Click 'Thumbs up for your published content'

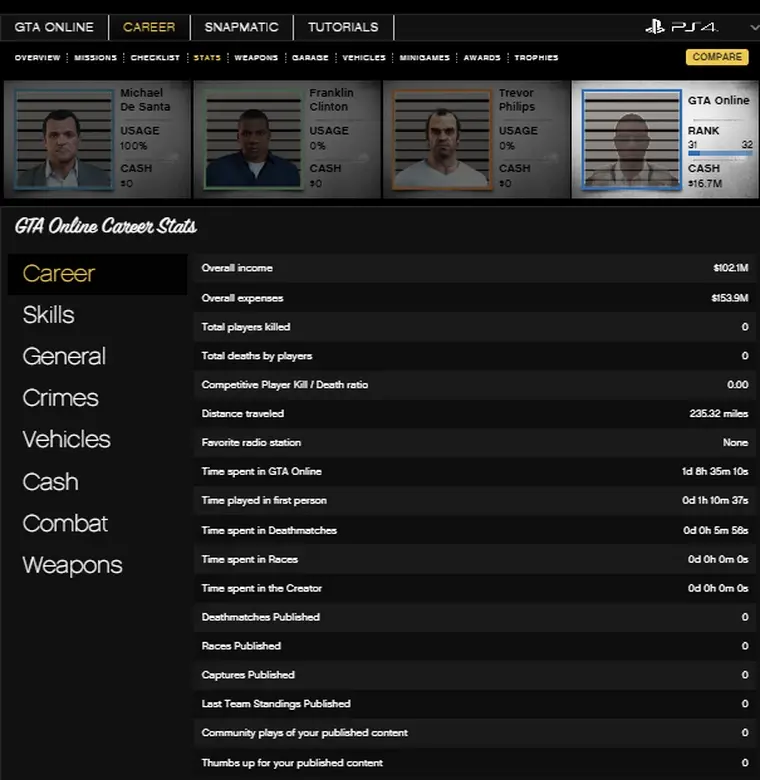292,763
